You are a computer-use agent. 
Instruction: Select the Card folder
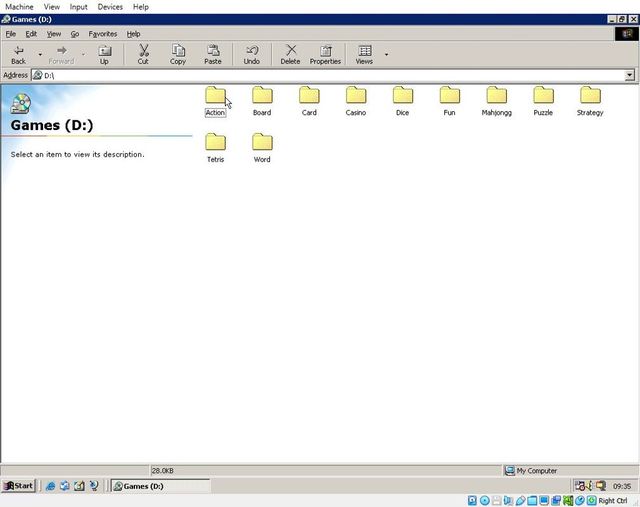point(309,101)
